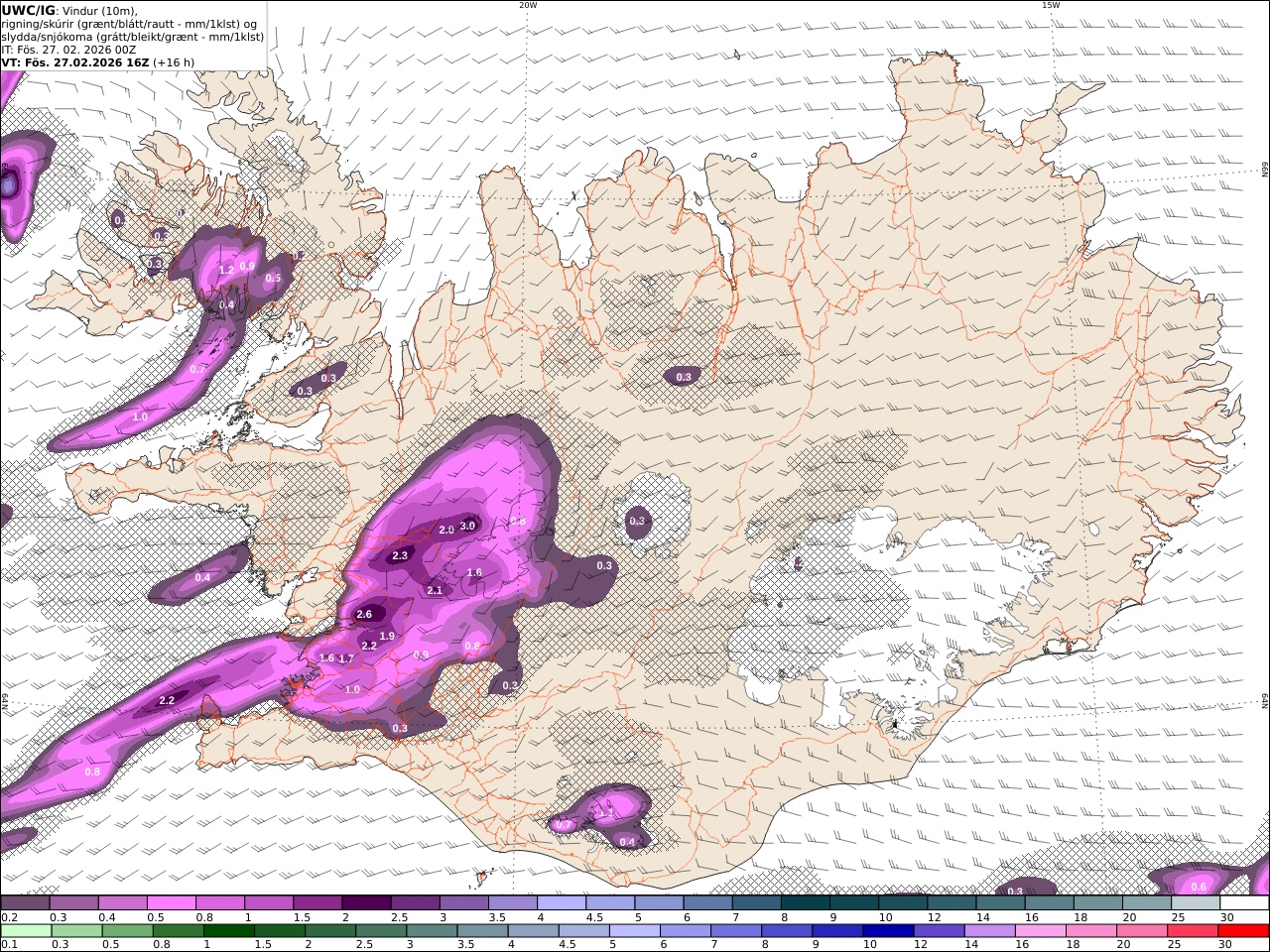Select the dusky purple 0.2 swatch, upper scale
The image size is (1270, 952).
point(26,903)
